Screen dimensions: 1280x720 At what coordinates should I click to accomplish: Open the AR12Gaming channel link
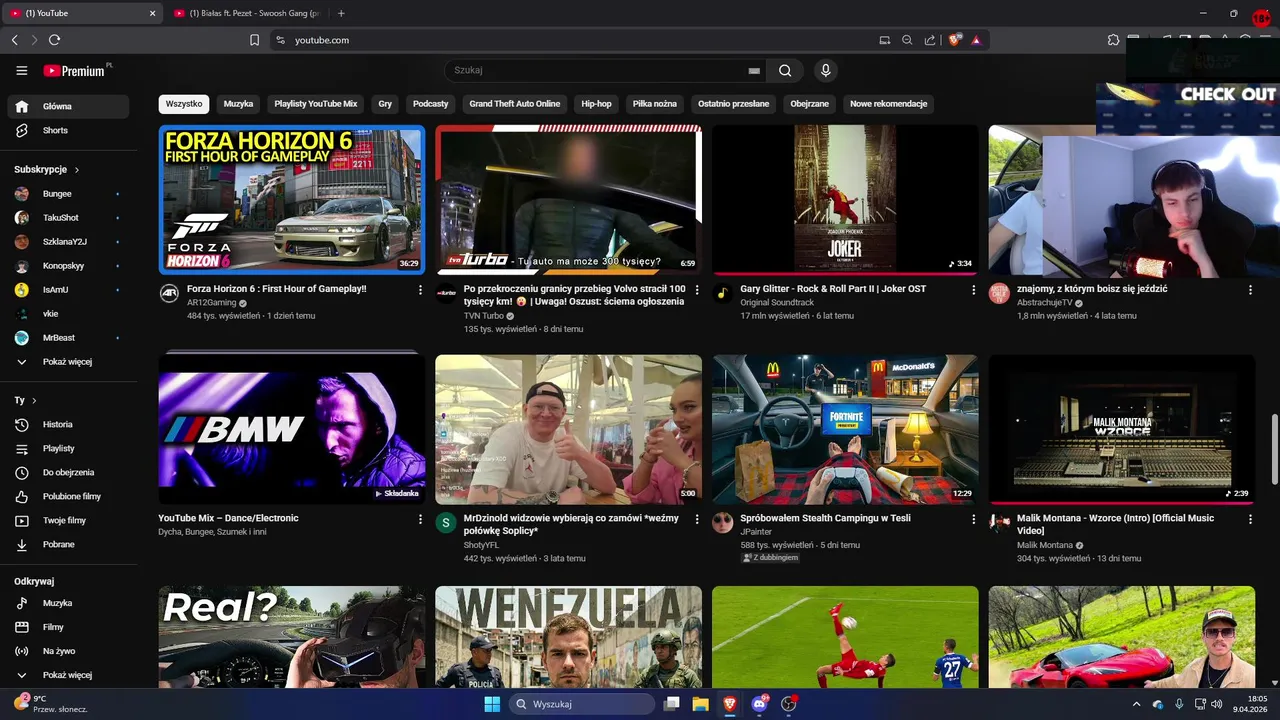[212, 303]
